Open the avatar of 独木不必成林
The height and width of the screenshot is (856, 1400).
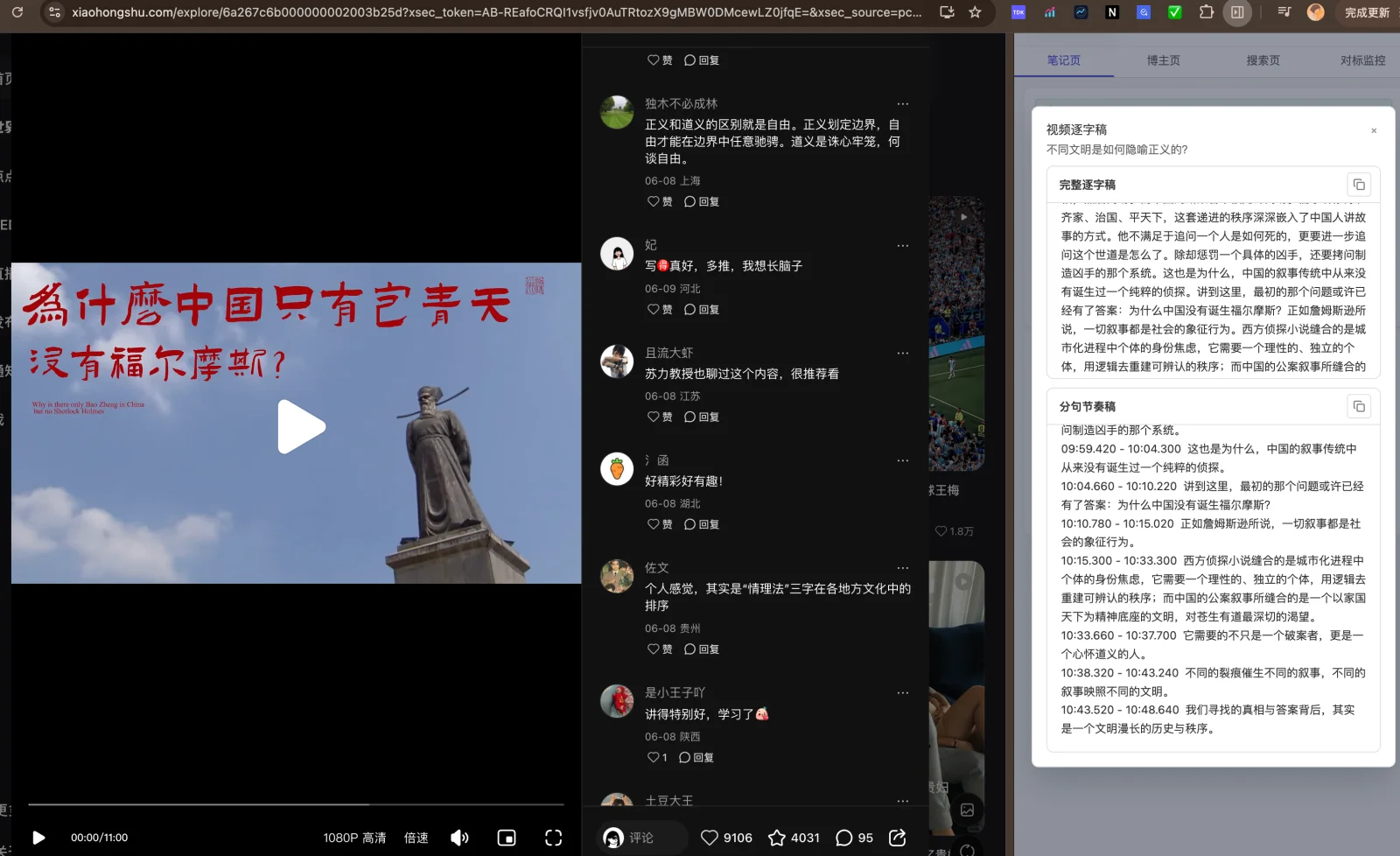[617, 112]
